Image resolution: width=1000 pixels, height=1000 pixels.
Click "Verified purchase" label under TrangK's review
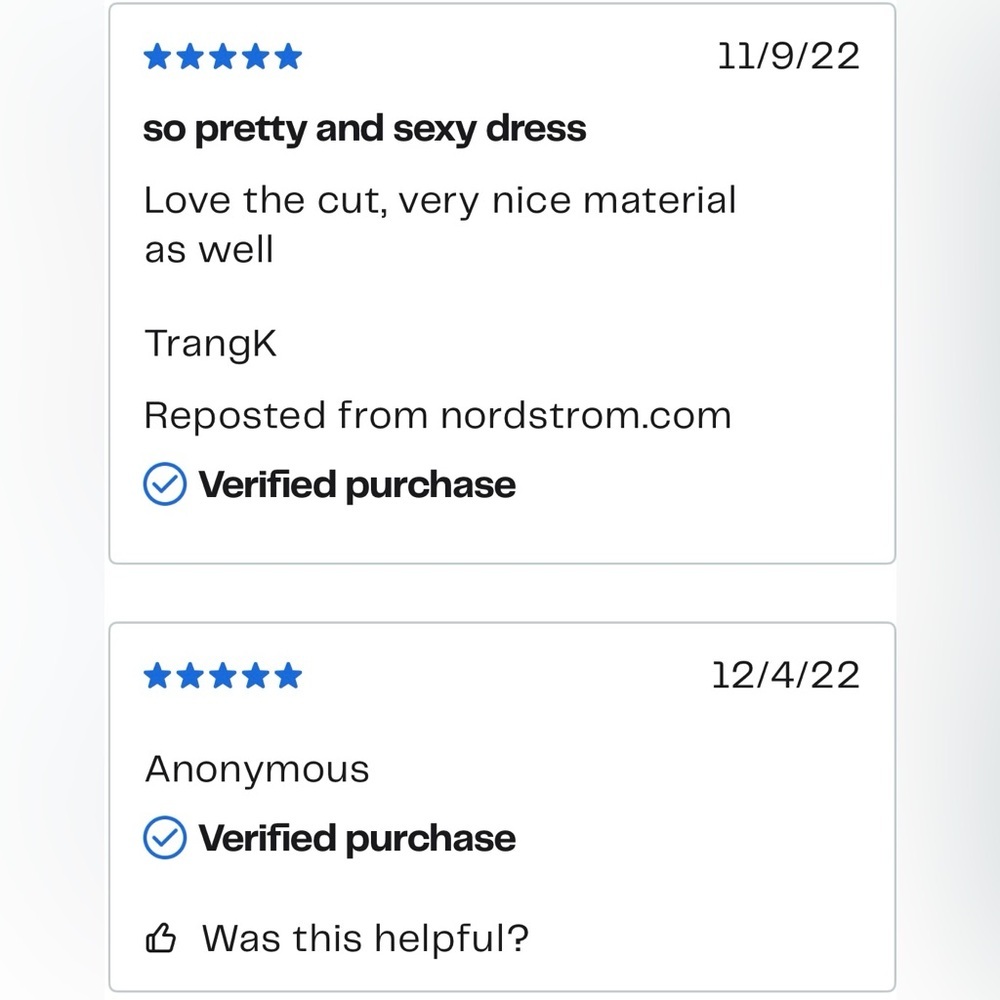pyautogui.click(x=357, y=486)
